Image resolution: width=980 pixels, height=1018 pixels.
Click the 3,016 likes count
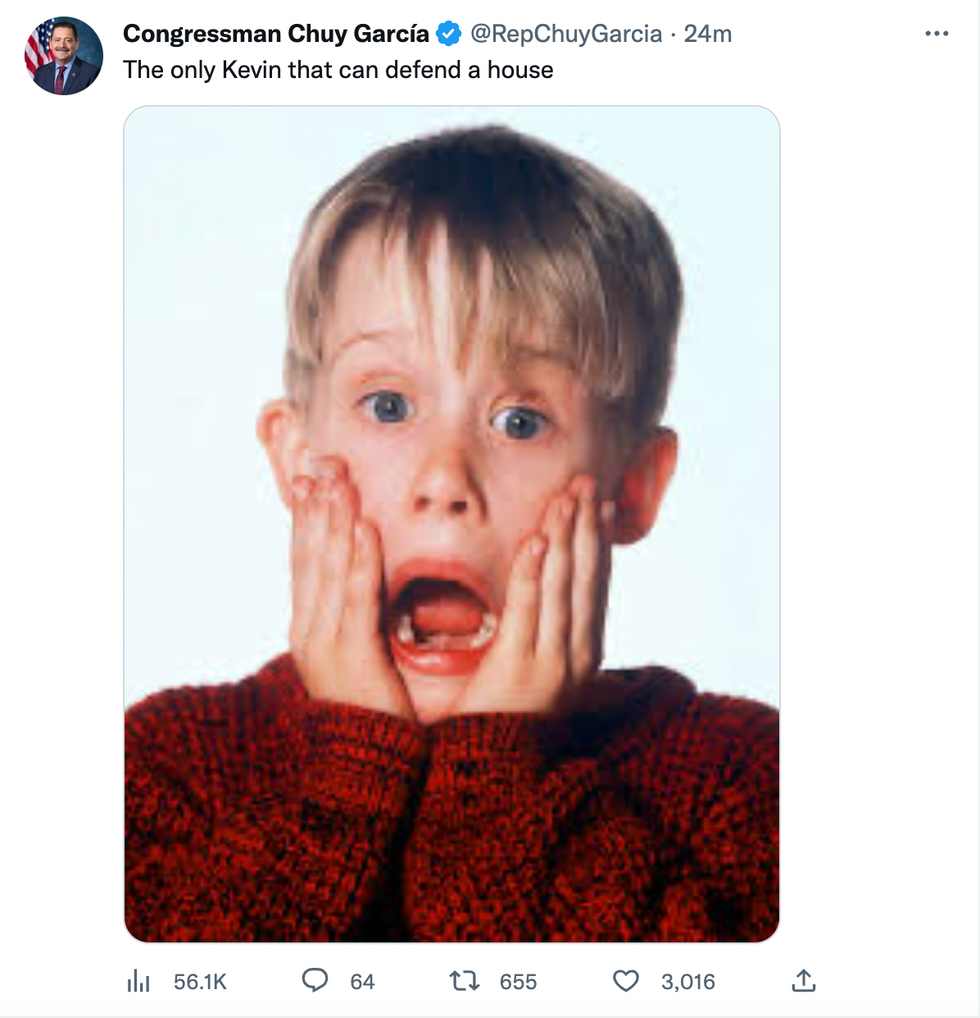[688, 982]
